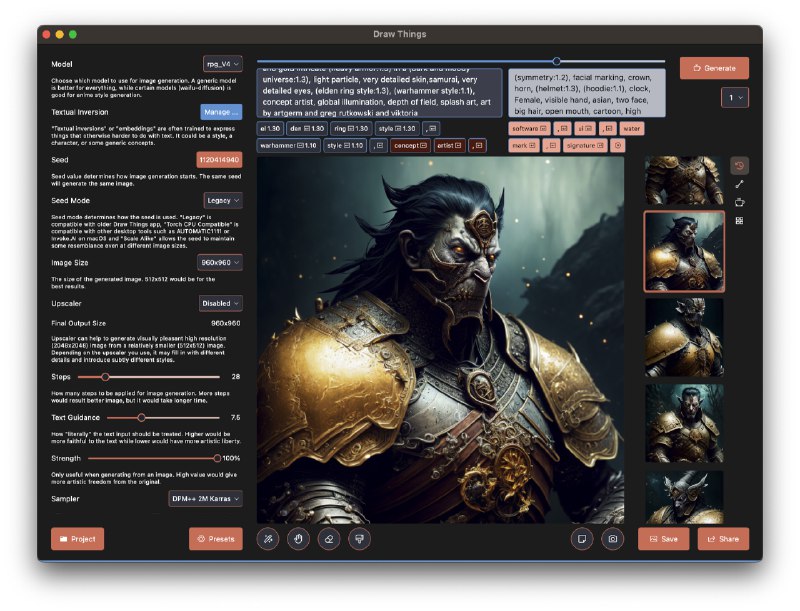Screen dimensions: 800x611
Task: Open the Presets button
Action: (x=216, y=539)
